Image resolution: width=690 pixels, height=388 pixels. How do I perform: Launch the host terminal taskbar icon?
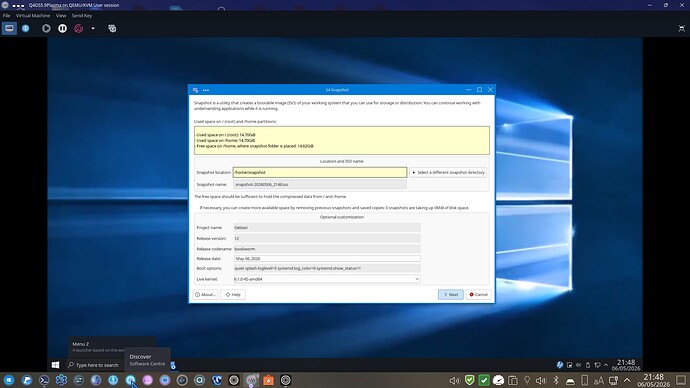[x=44, y=380]
